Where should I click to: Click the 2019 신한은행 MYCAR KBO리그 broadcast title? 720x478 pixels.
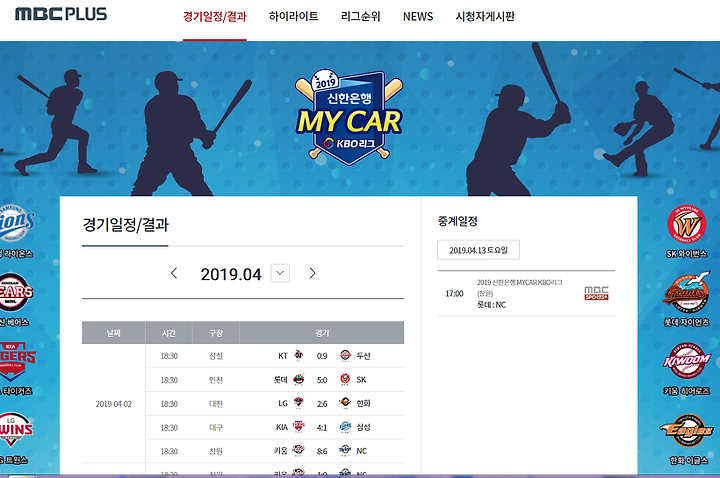tap(519, 282)
